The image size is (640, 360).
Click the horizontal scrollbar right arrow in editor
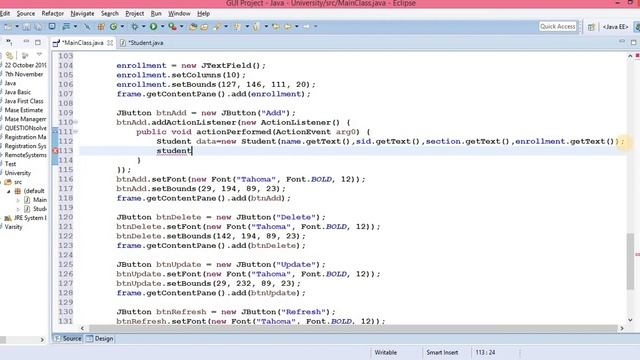coord(622,328)
